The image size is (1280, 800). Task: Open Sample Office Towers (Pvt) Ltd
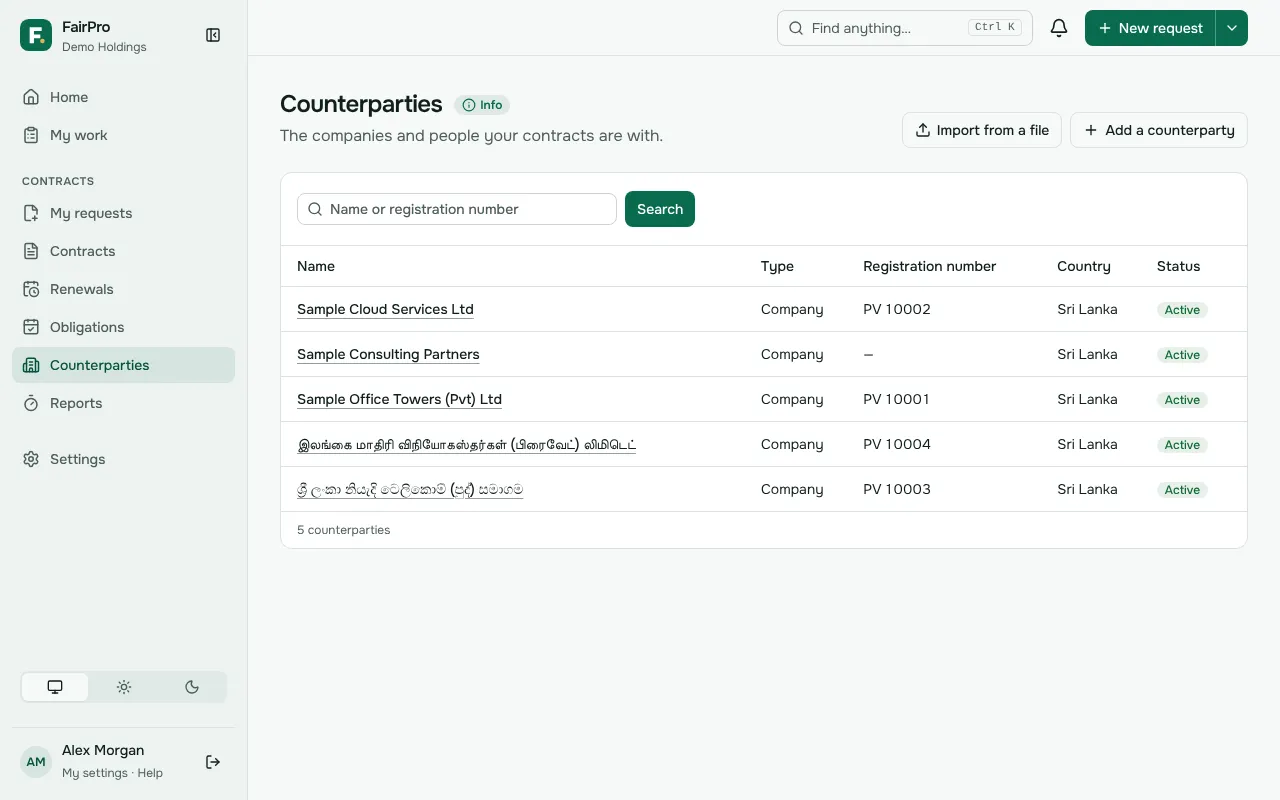(x=399, y=399)
